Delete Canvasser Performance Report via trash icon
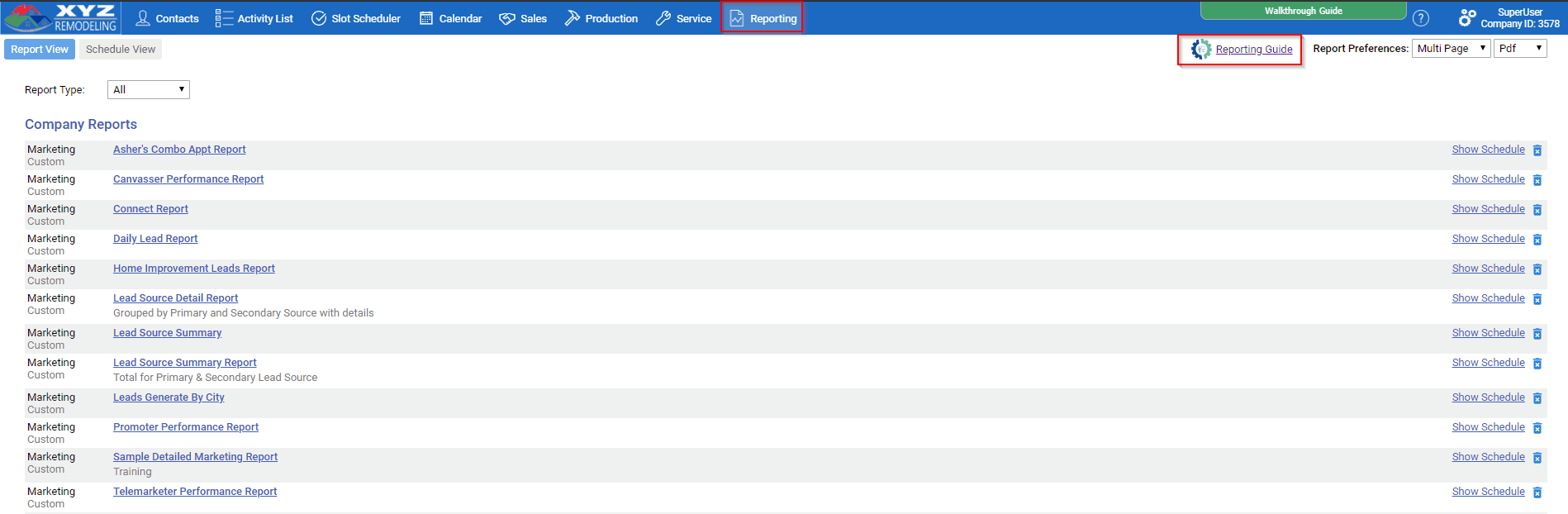 (1537, 180)
